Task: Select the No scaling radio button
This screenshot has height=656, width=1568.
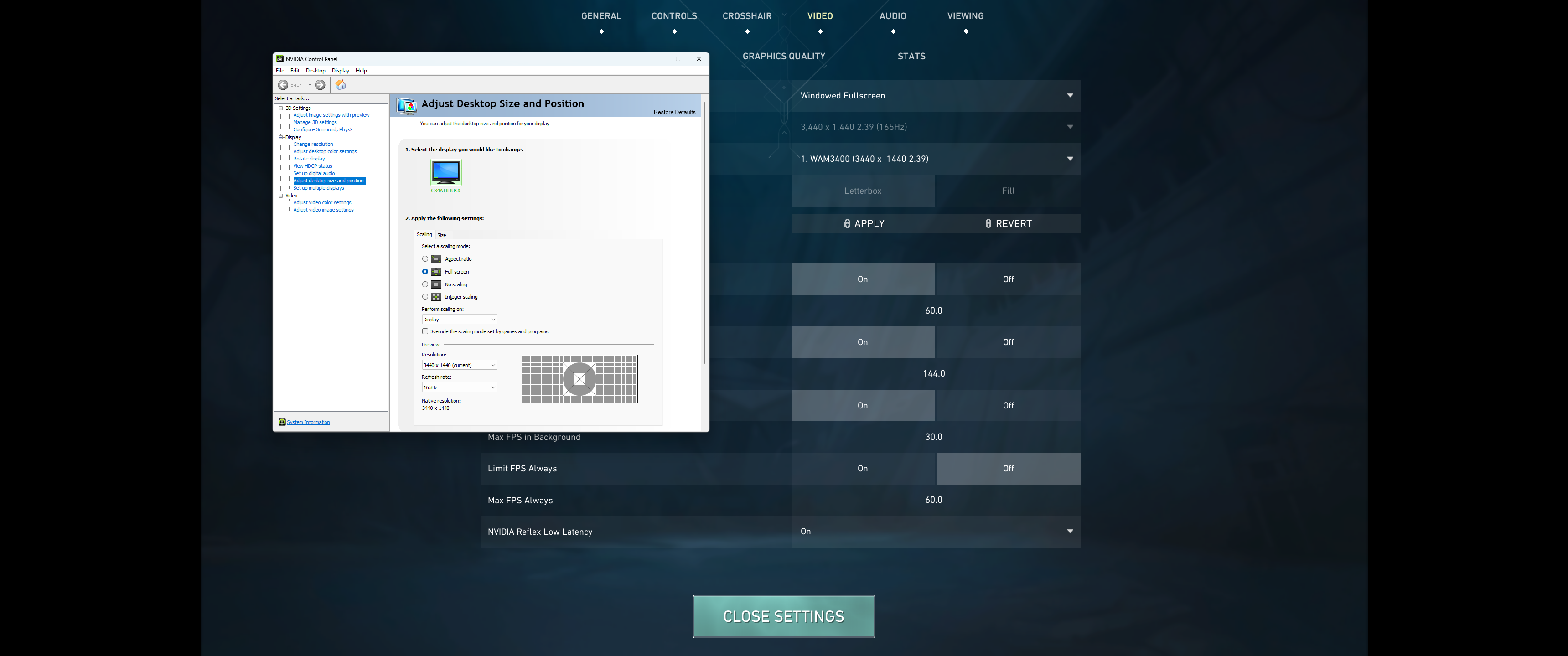Action: (x=425, y=284)
